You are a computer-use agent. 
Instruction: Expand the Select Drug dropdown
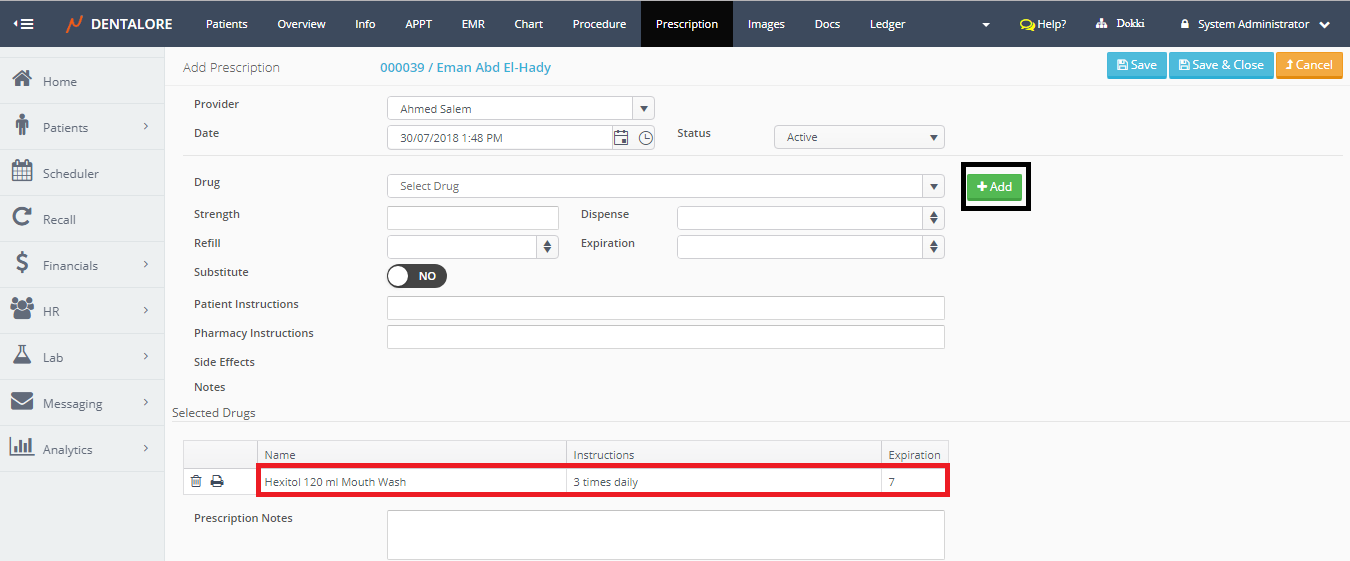(x=933, y=186)
